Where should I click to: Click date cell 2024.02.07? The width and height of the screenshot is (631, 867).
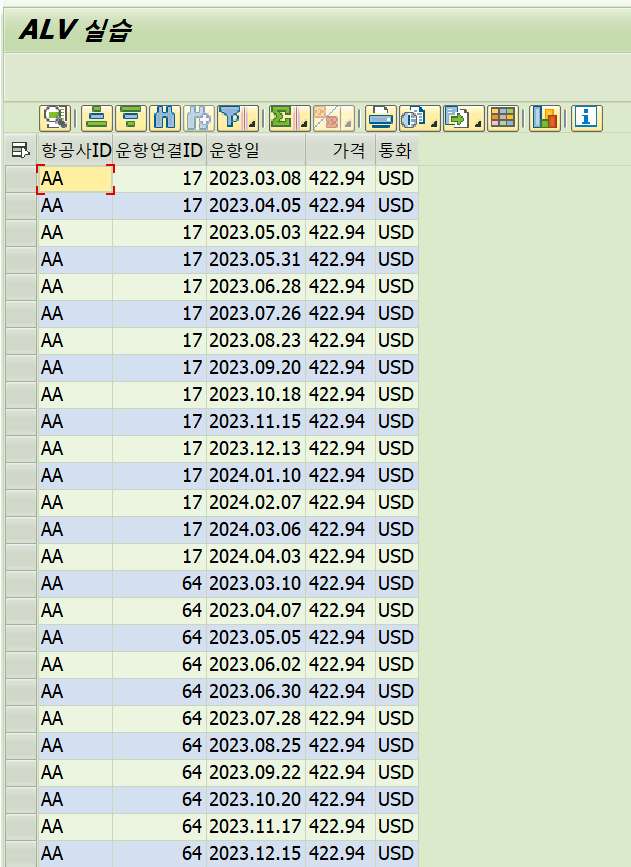[255, 503]
